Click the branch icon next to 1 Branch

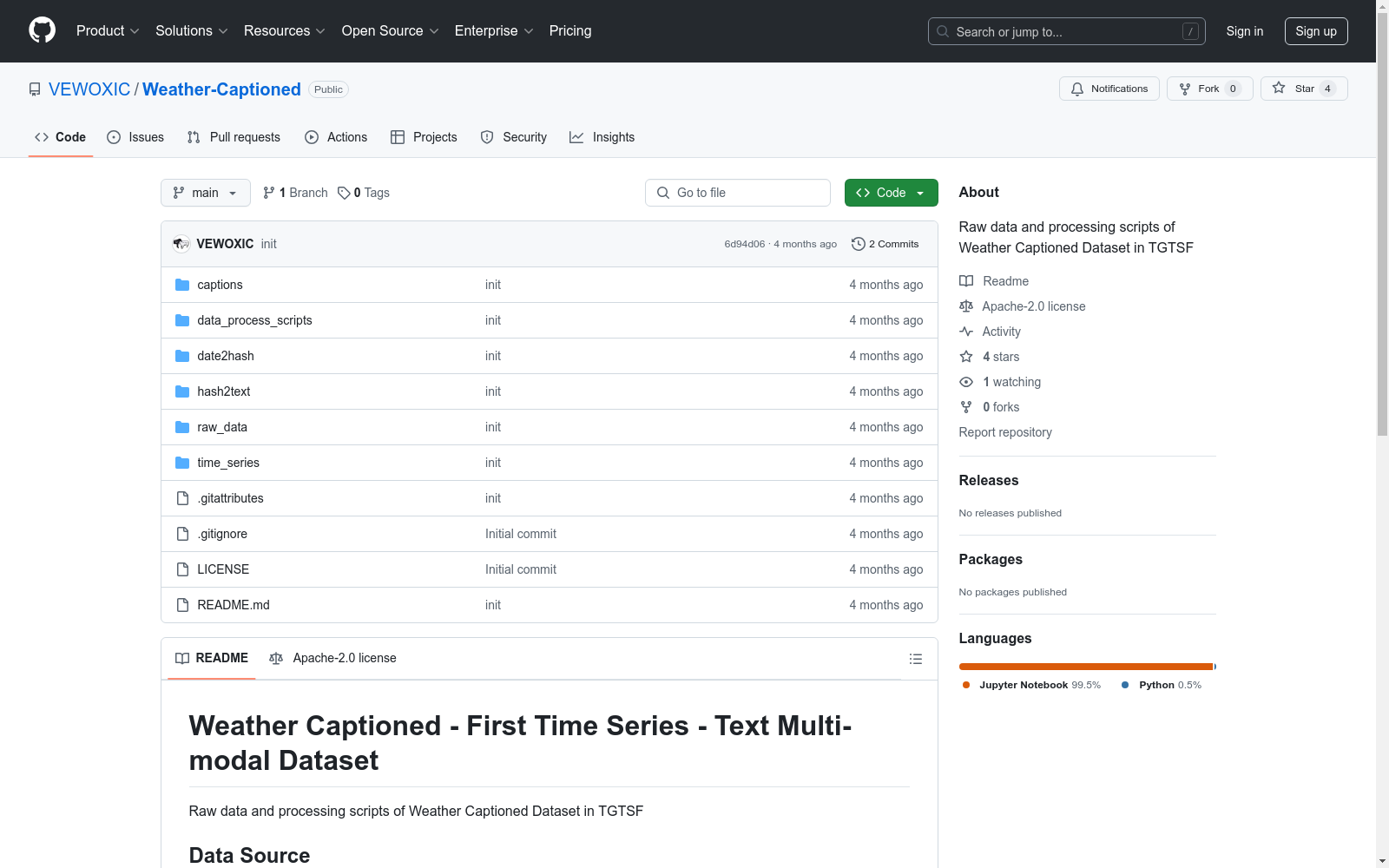[x=269, y=193]
